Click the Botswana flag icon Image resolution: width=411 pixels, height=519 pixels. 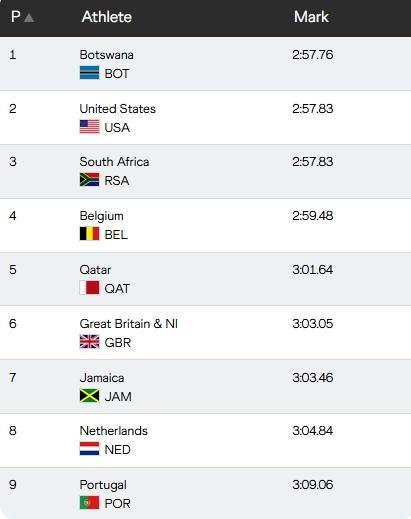[x=89, y=73]
